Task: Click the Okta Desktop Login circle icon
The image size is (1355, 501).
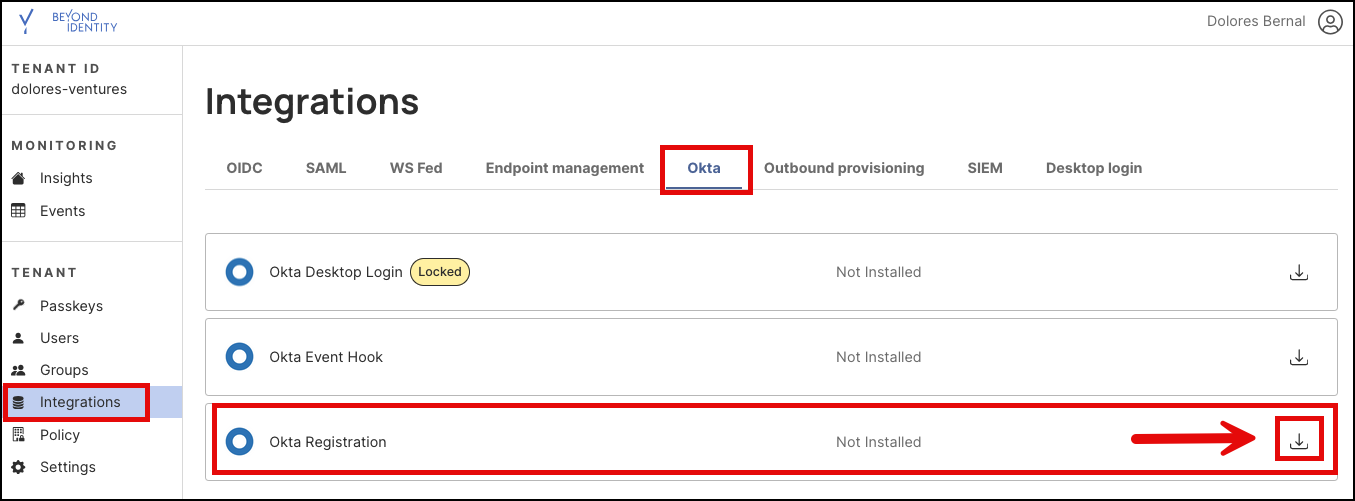Action: 239,272
